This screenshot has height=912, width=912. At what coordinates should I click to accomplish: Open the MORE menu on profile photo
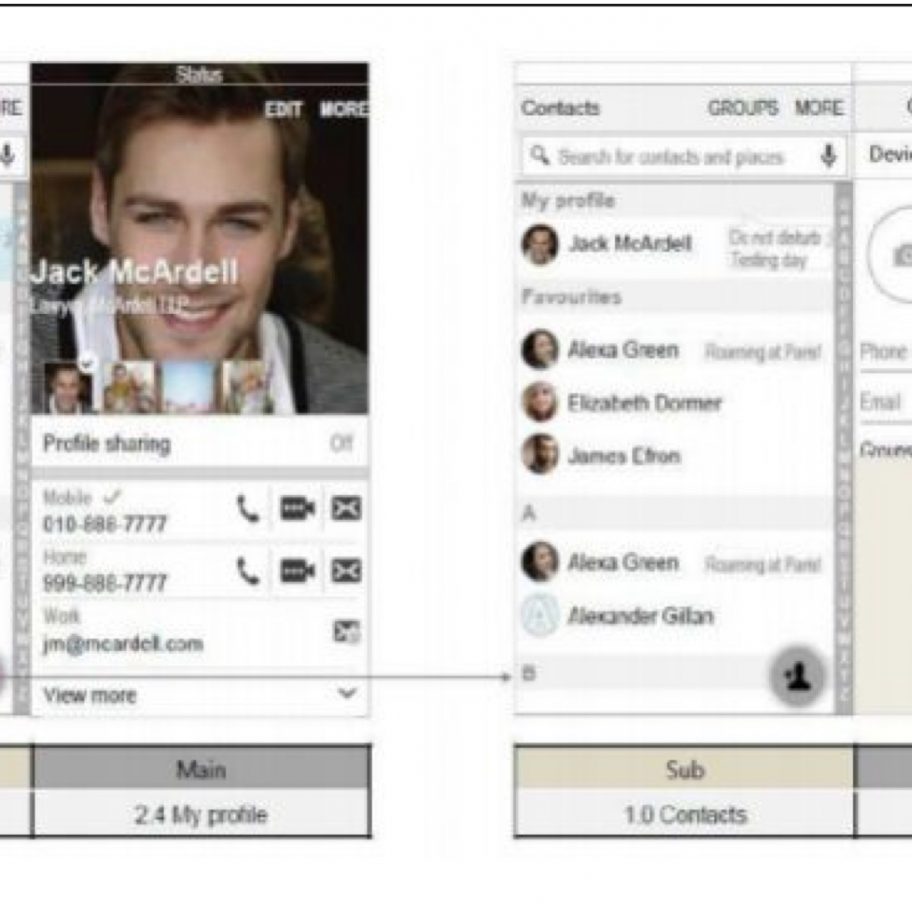[x=344, y=110]
